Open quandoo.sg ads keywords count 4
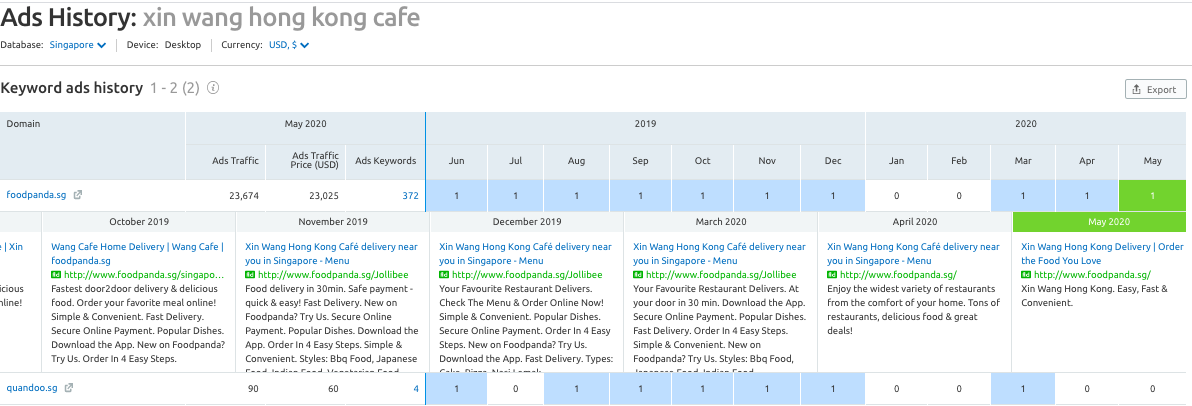 pos(416,389)
